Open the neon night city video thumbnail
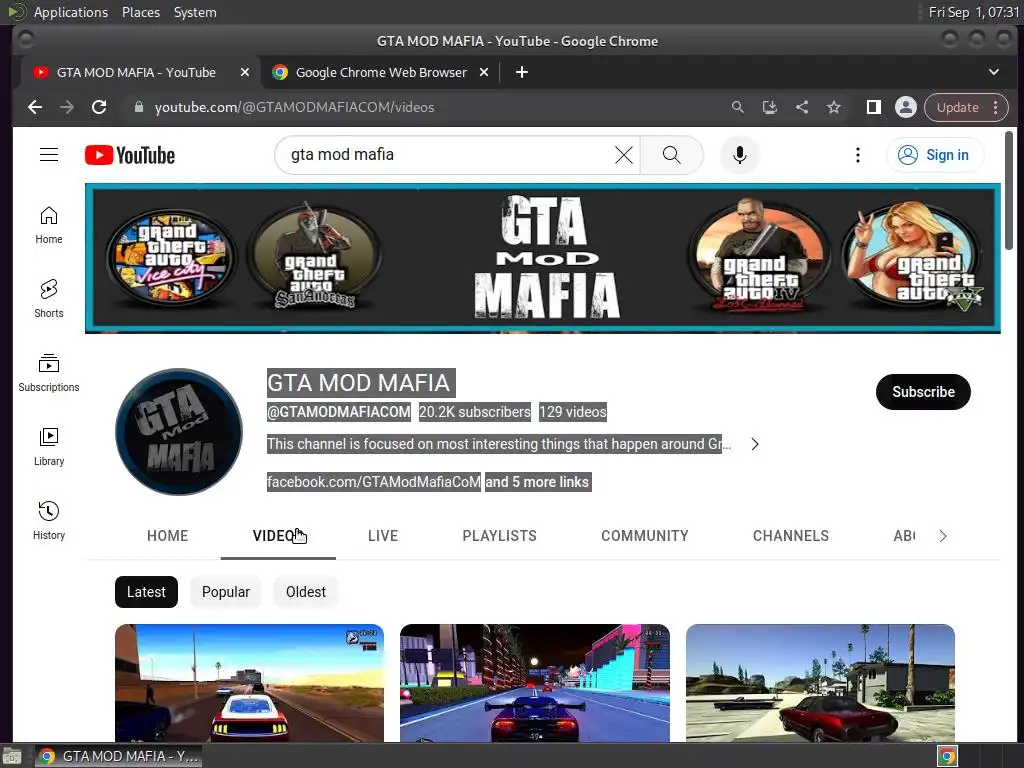Image resolution: width=1024 pixels, height=768 pixels. (535, 683)
